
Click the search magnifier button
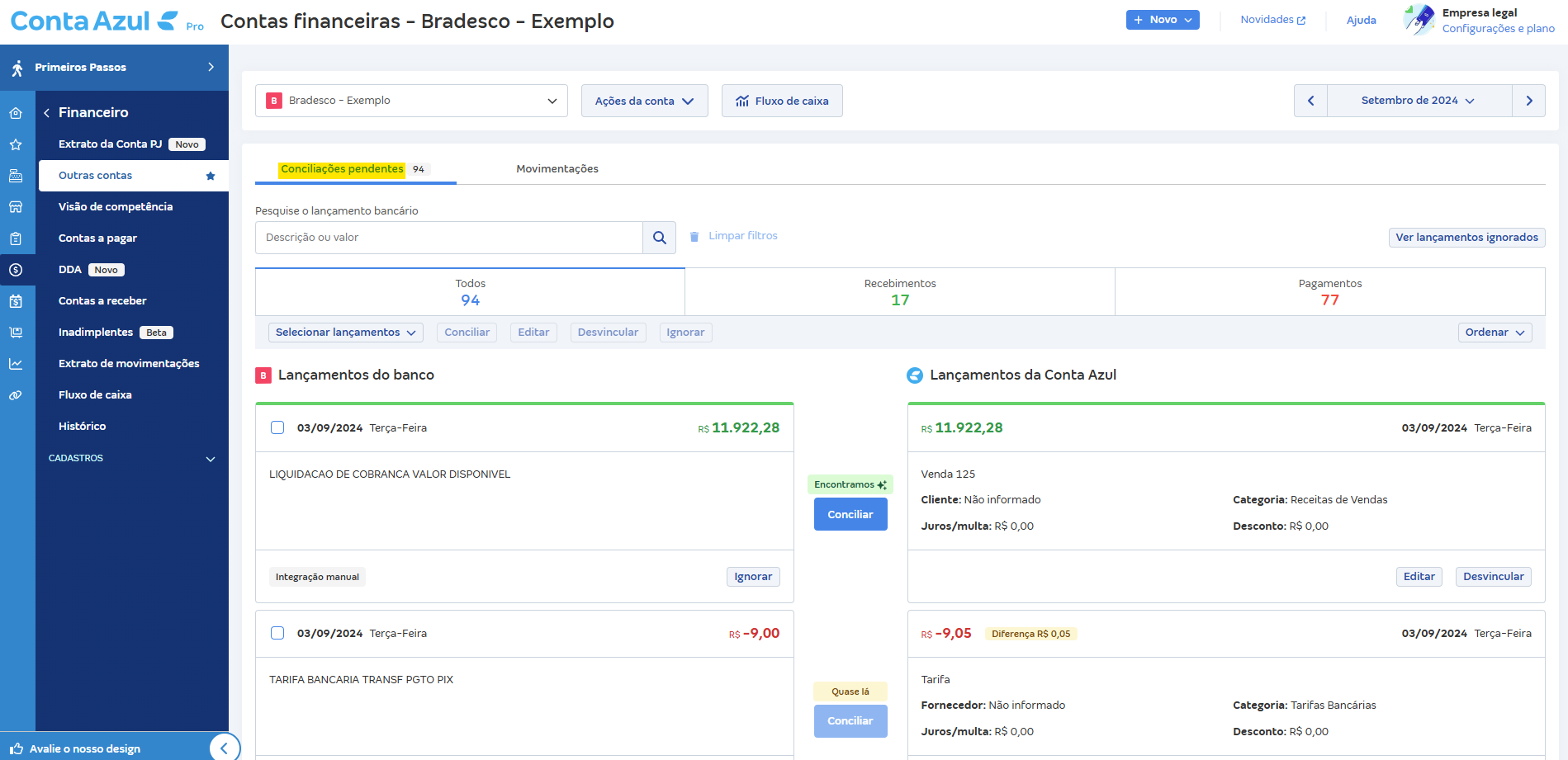(659, 238)
